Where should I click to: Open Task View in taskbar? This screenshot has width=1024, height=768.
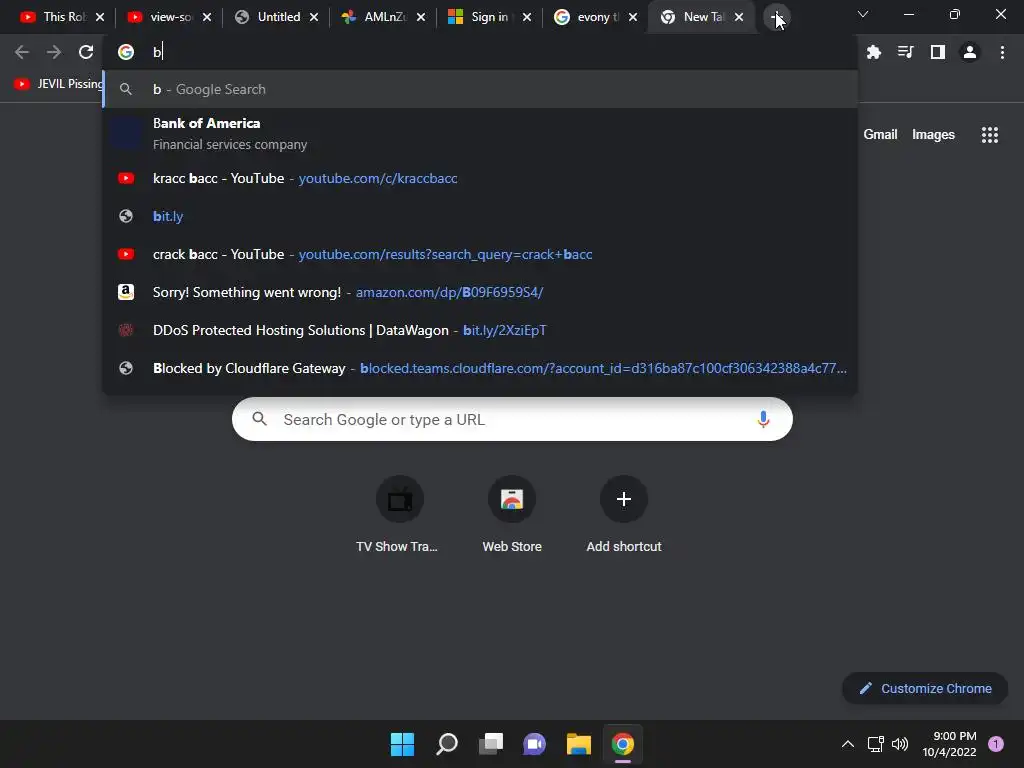[x=490, y=744]
